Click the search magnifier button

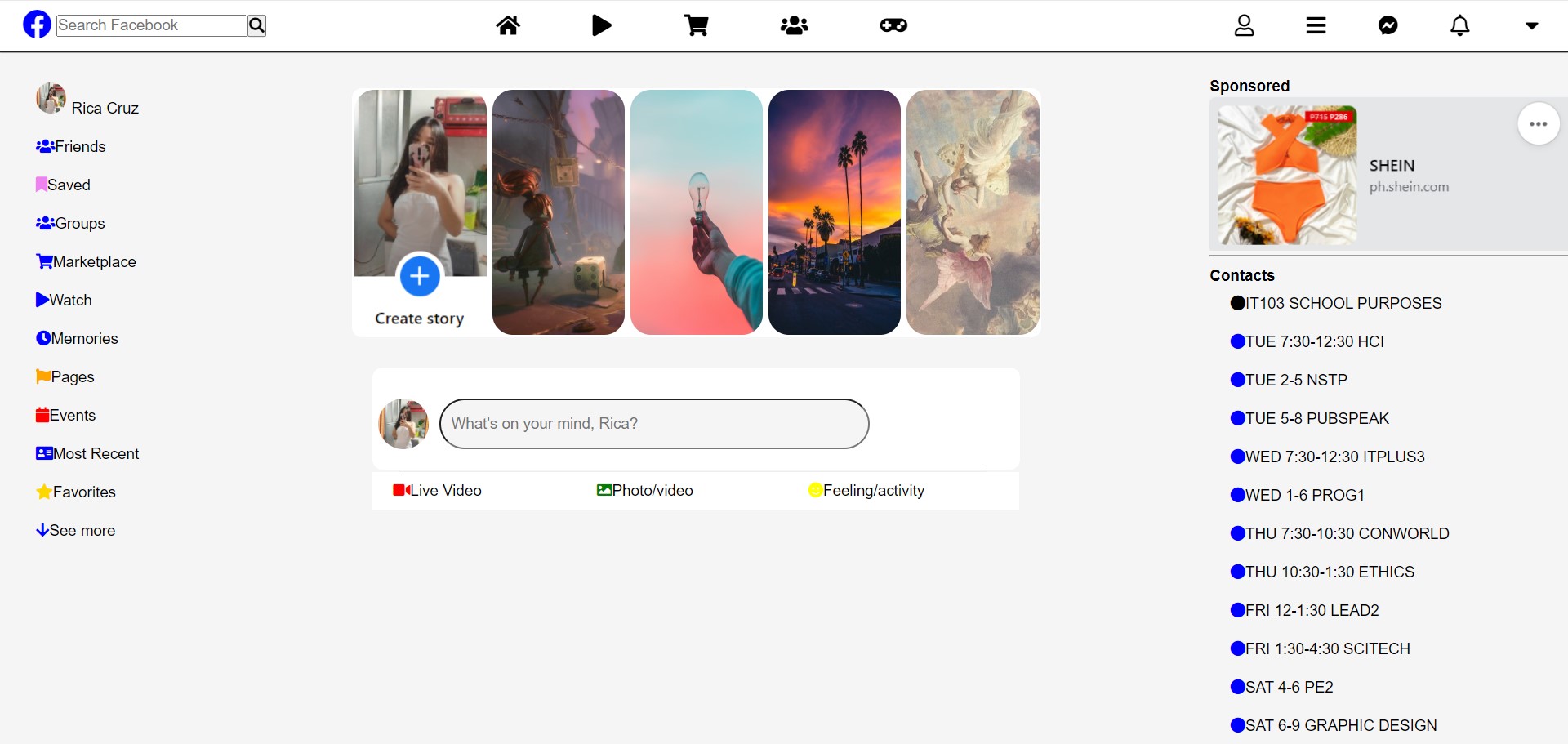coord(256,25)
